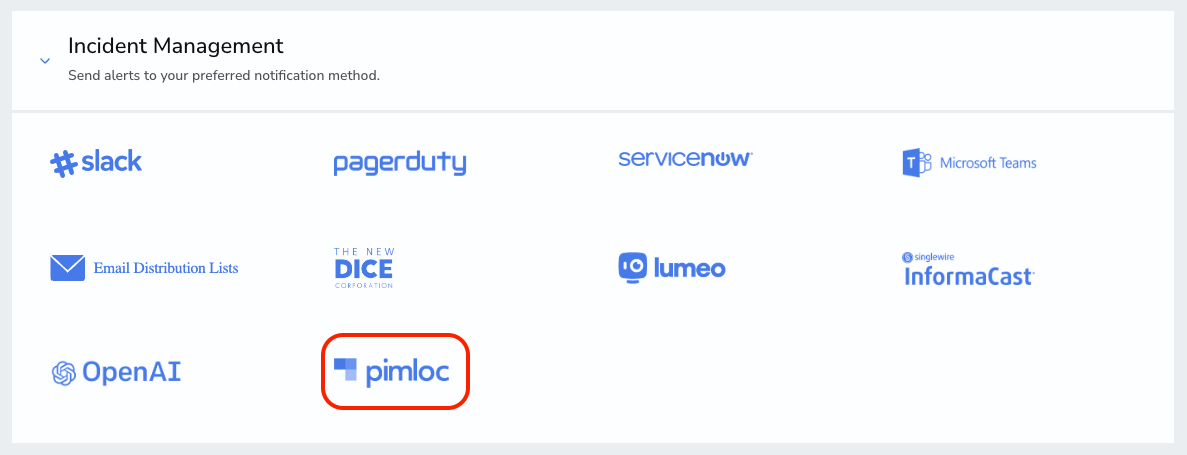1187x455 pixels.
Task: Click the 'Send alerts' description text
Action: coord(223,76)
